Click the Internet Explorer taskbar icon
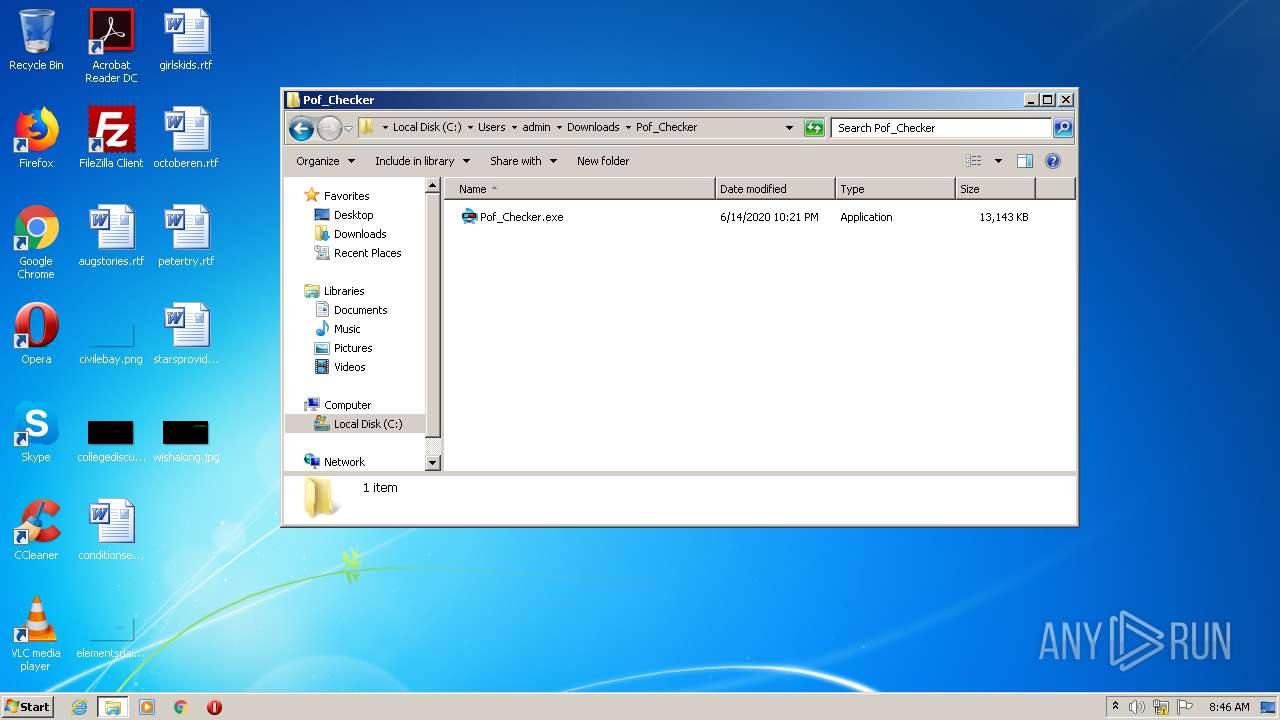The image size is (1280, 720). (79, 707)
